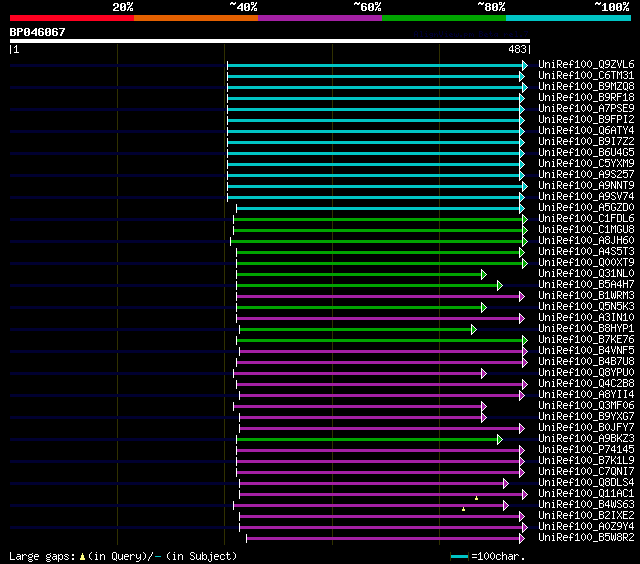Select the UniRef100_B9I7Z2 label
This screenshot has height=564, width=640.
click(586, 142)
